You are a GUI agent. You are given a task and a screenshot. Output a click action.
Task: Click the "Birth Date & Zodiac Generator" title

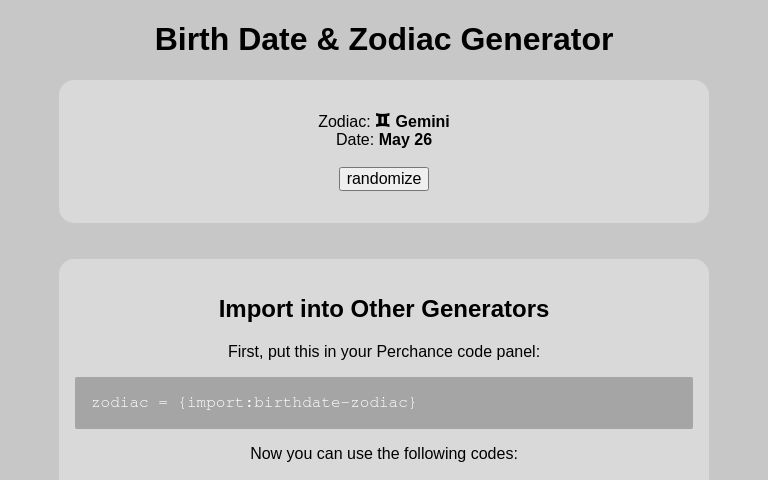(x=384, y=39)
